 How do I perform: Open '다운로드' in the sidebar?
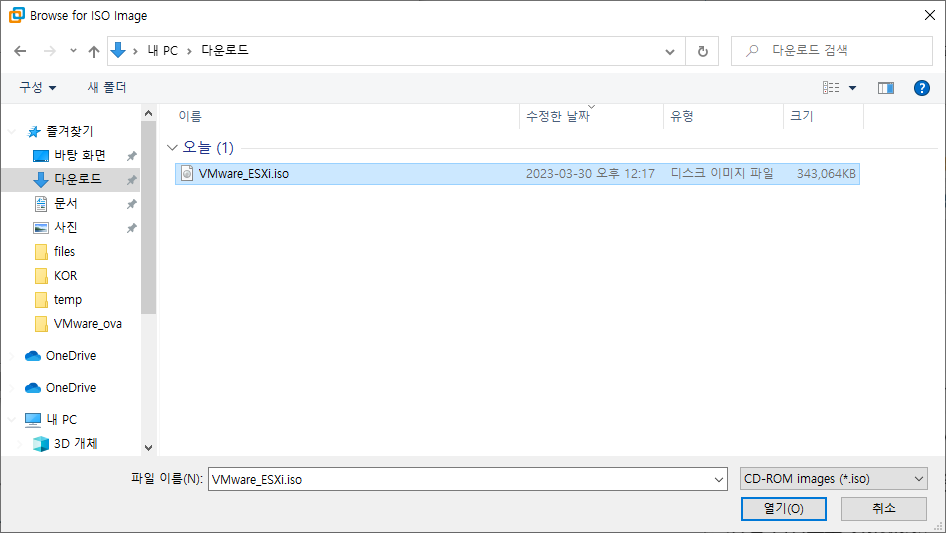[78, 179]
